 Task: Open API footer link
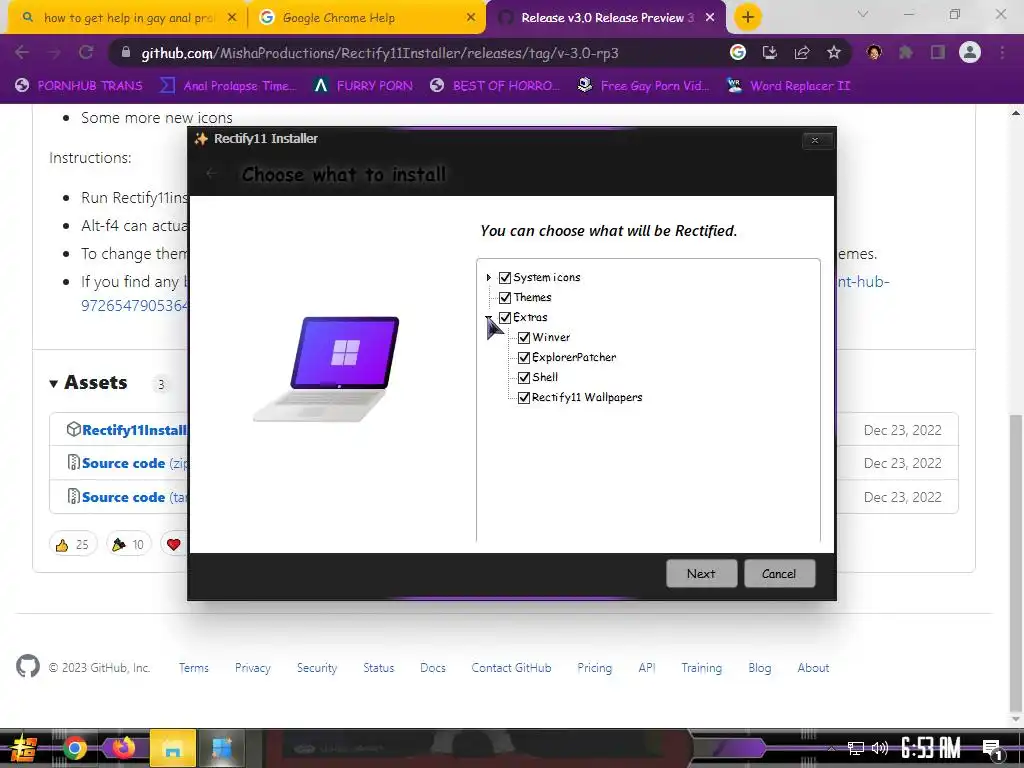(647, 667)
